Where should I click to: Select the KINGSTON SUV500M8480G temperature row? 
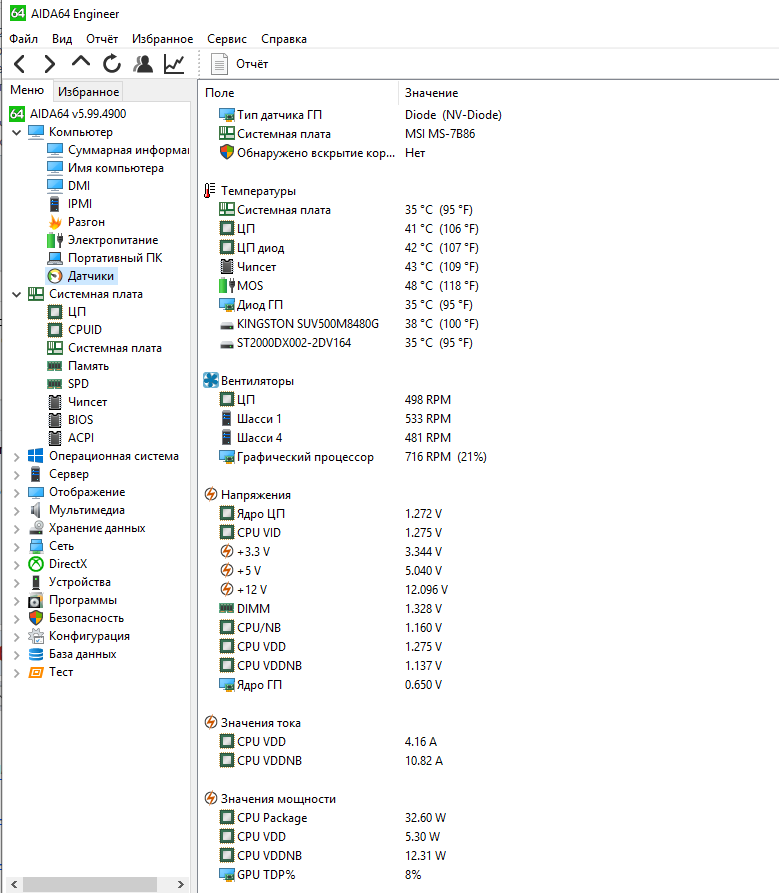tap(348, 324)
